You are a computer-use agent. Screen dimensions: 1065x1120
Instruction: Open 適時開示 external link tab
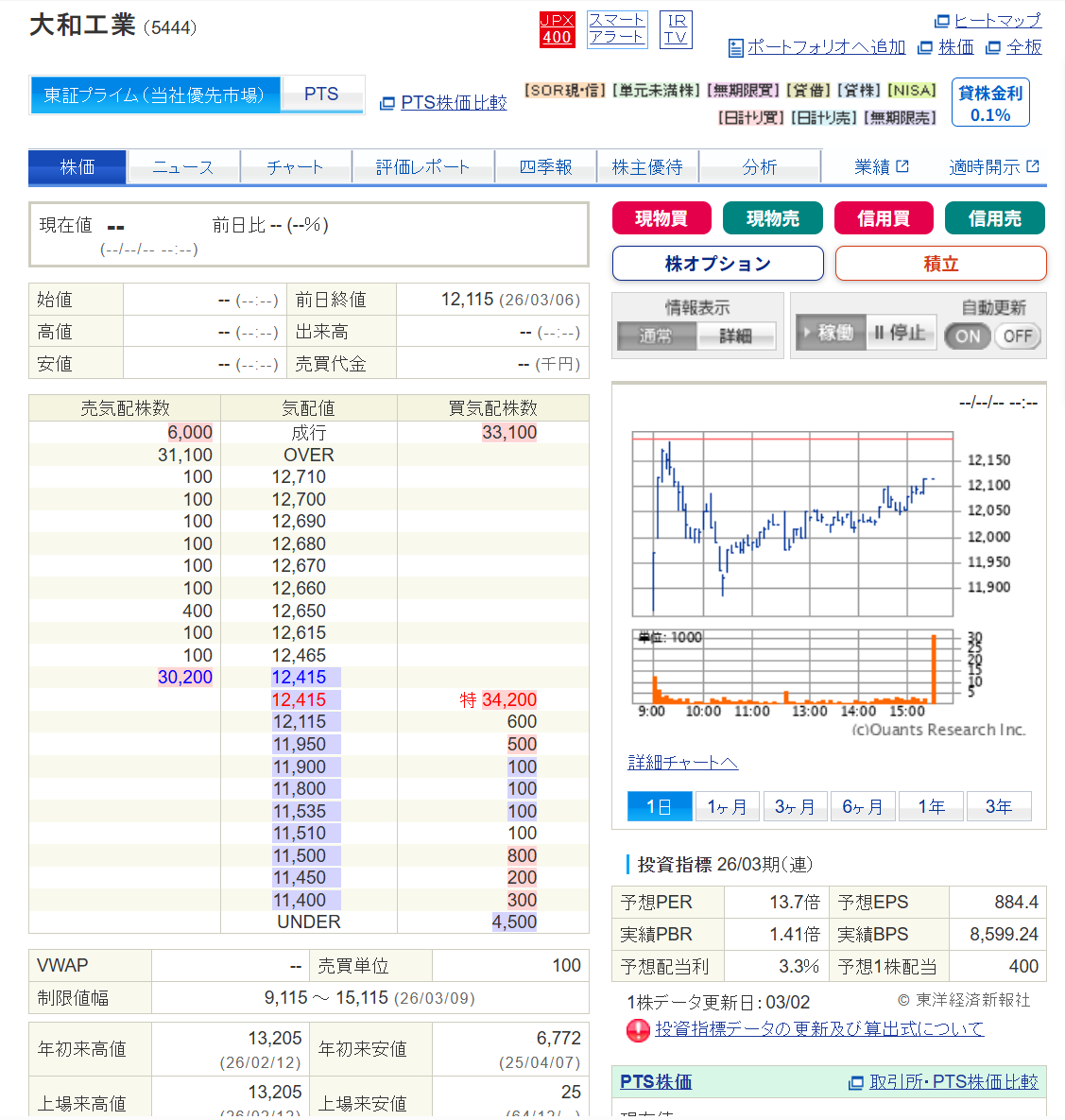(993, 167)
